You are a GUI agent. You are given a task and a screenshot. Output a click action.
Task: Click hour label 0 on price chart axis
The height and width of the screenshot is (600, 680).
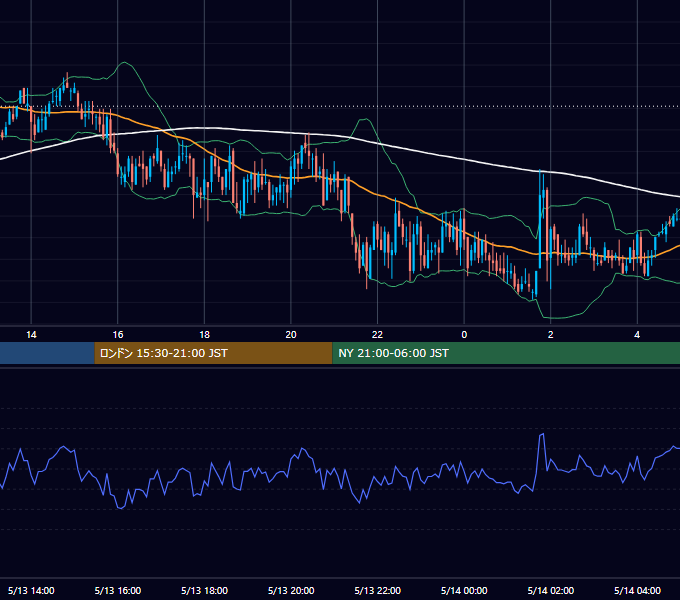[464, 335]
